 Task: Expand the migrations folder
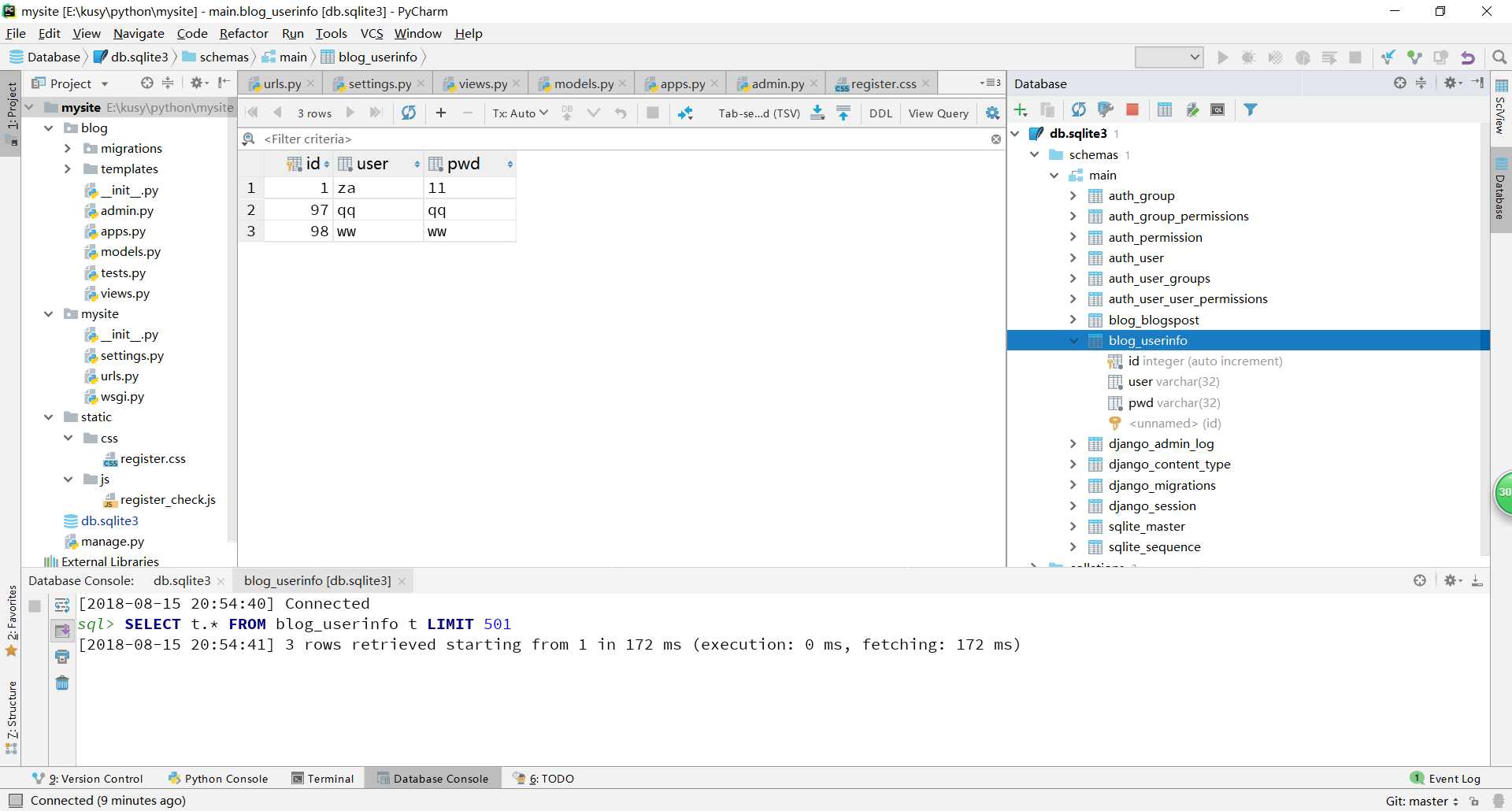coord(68,148)
